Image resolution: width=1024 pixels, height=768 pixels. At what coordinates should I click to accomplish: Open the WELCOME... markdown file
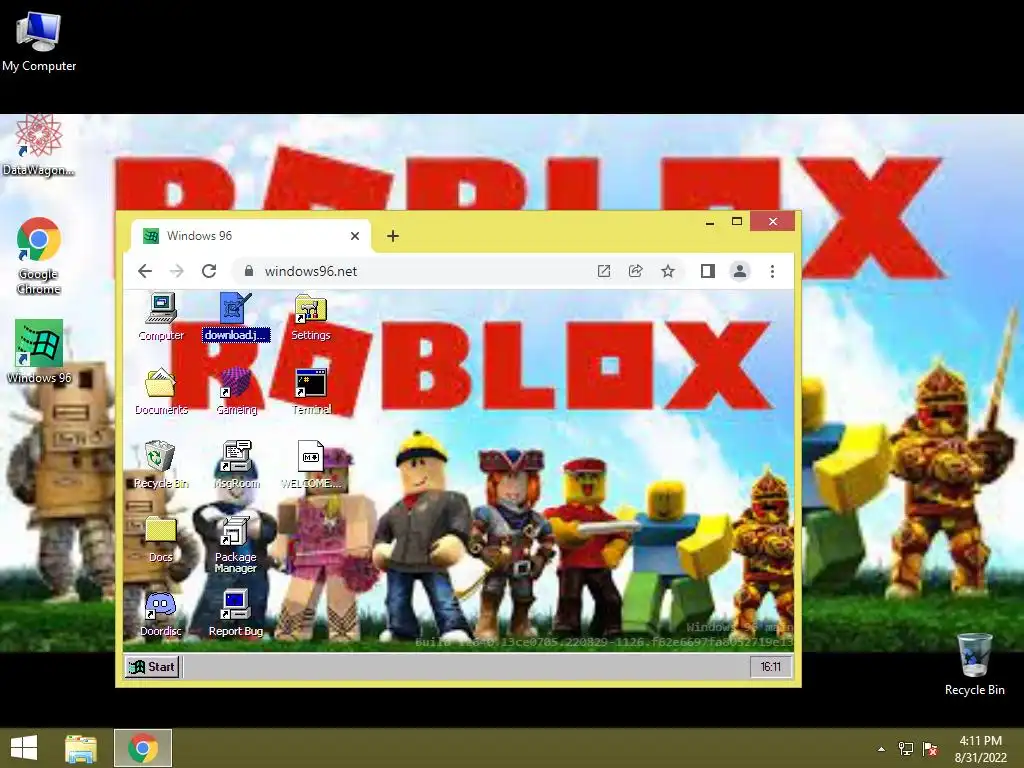(311, 465)
